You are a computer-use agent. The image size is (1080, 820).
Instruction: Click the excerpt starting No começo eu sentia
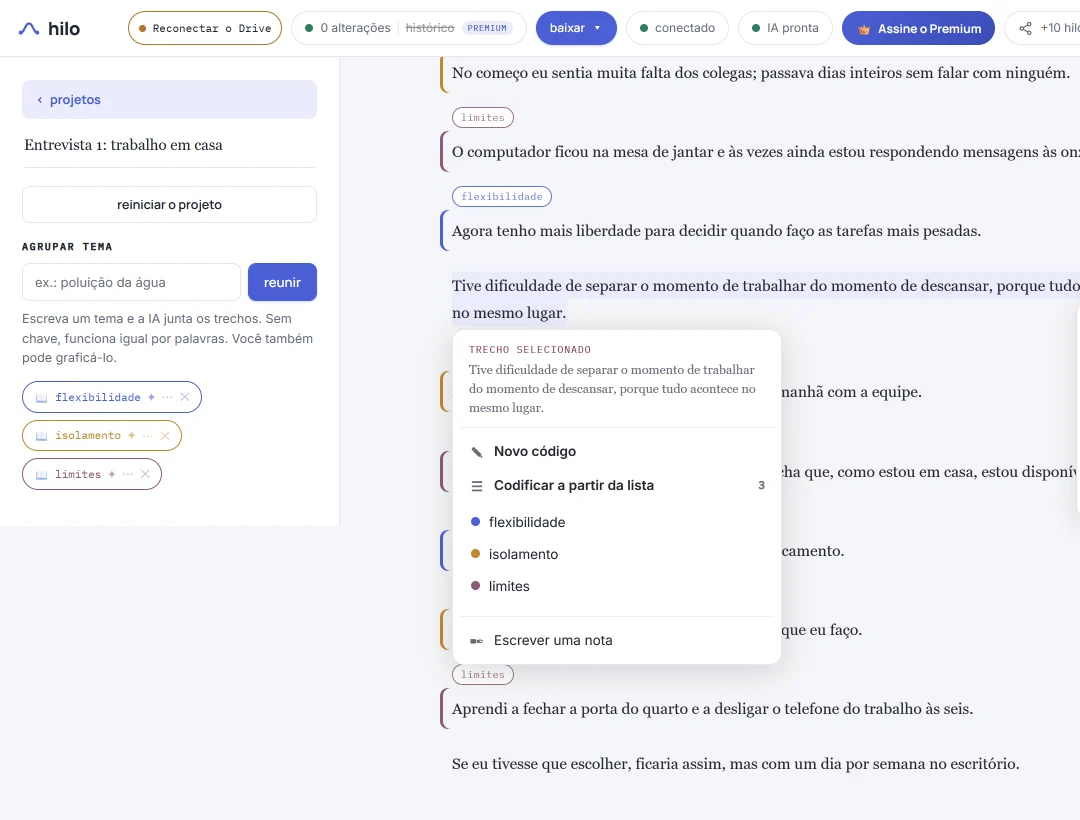761,73
